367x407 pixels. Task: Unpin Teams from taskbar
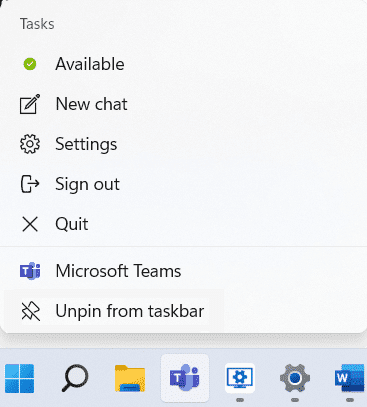[183, 311]
